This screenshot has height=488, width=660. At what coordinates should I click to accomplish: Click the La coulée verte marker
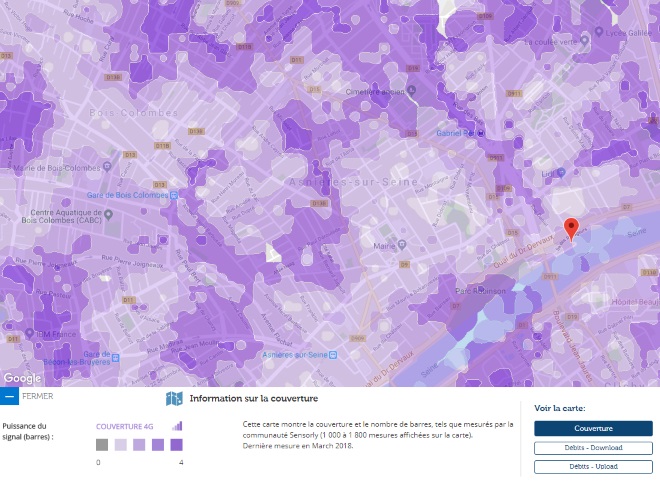pyautogui.click(x=584, y=41)
